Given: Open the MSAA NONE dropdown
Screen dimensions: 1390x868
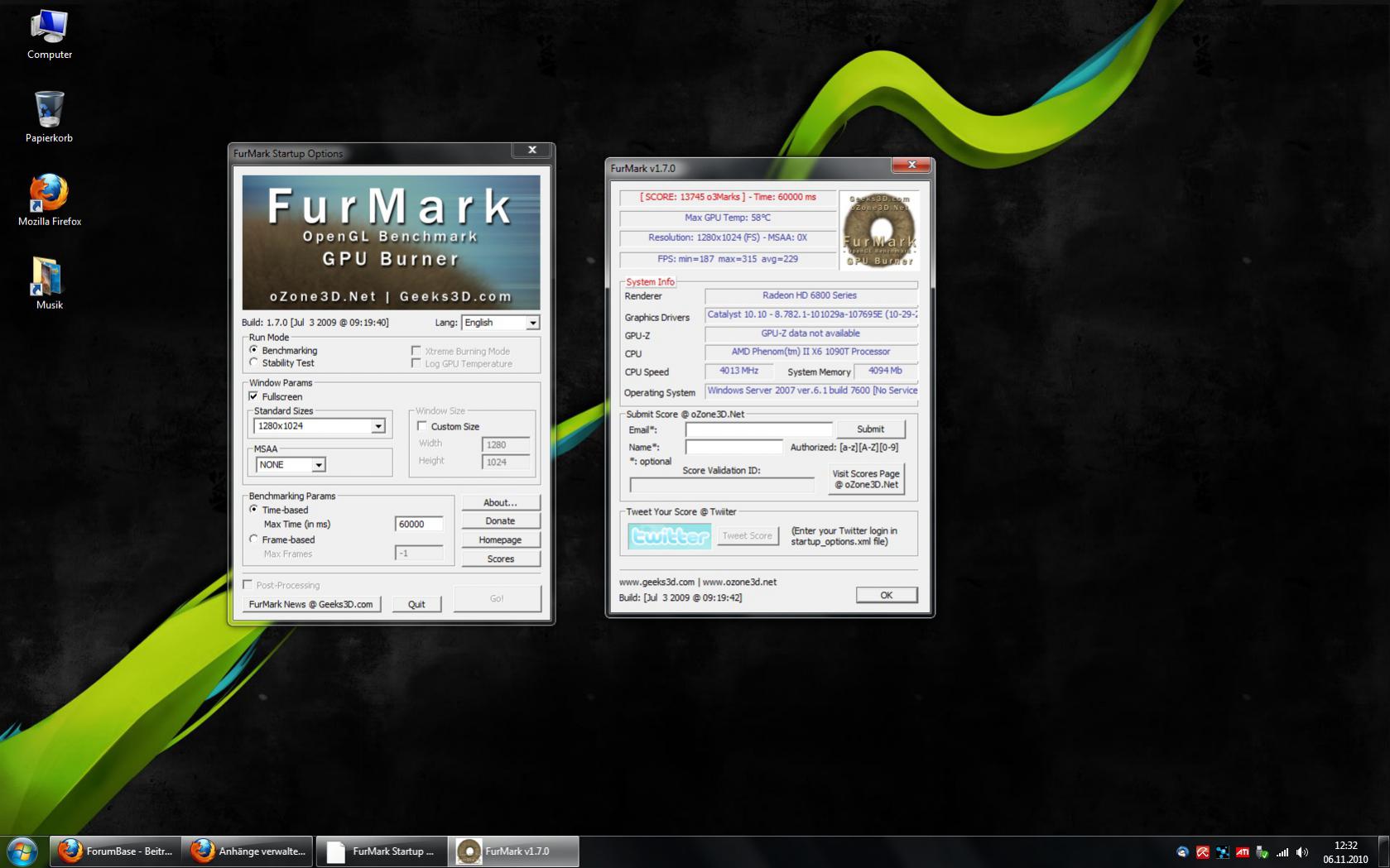Looking at the screenshot, I should [x=291, y=465].
